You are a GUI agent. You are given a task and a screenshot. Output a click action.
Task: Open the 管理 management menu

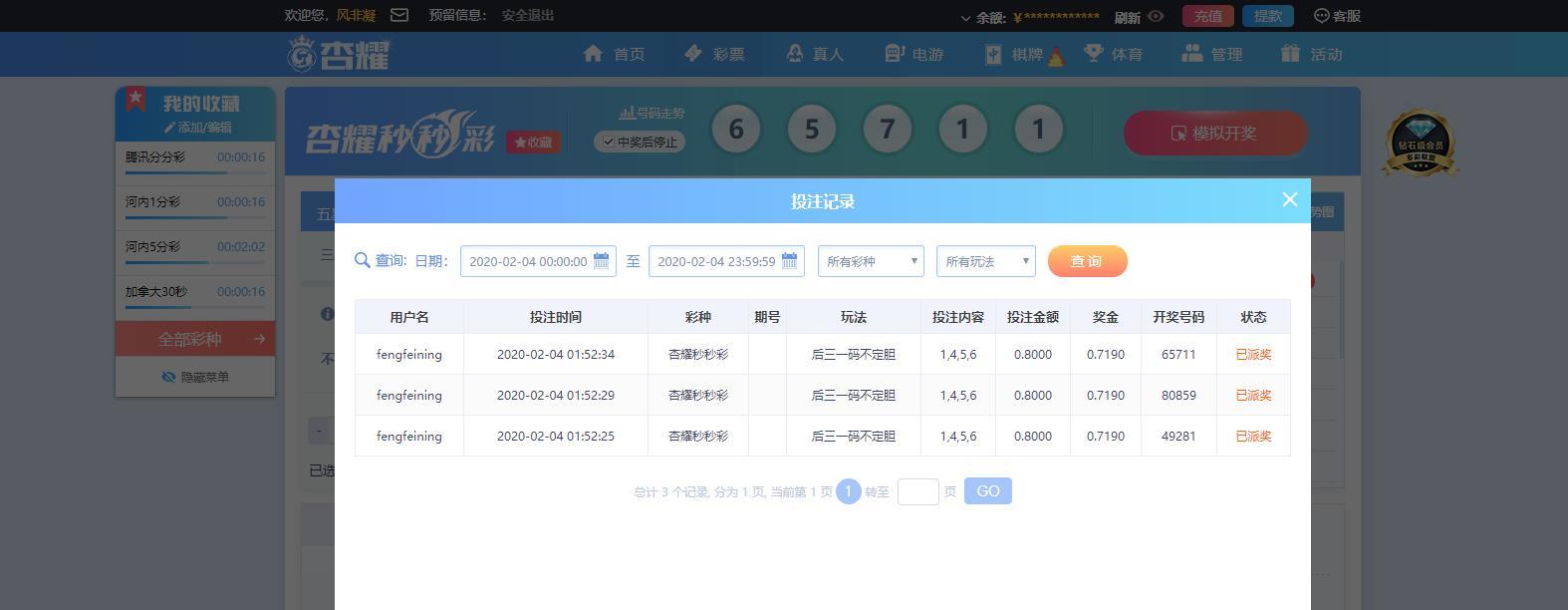pos(1212,54)
